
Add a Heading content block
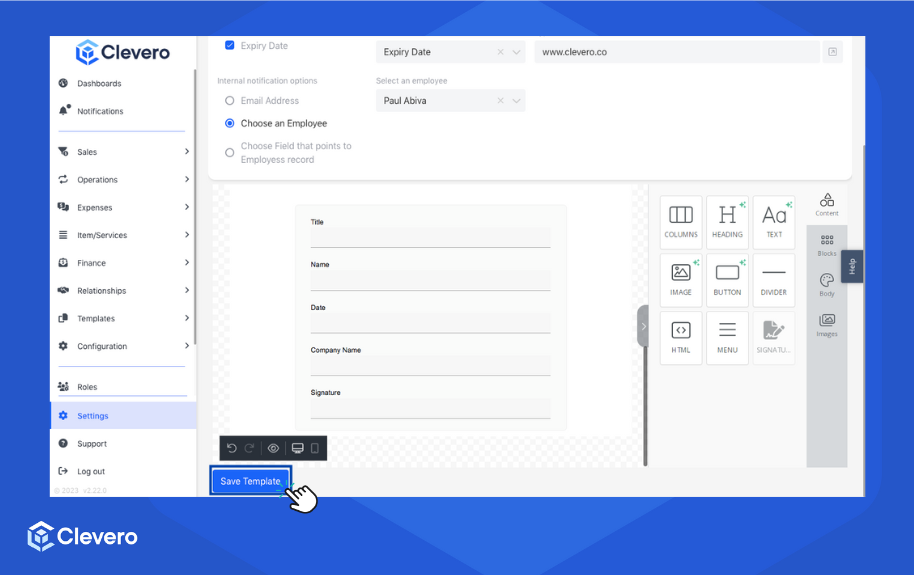coord(727,222)
